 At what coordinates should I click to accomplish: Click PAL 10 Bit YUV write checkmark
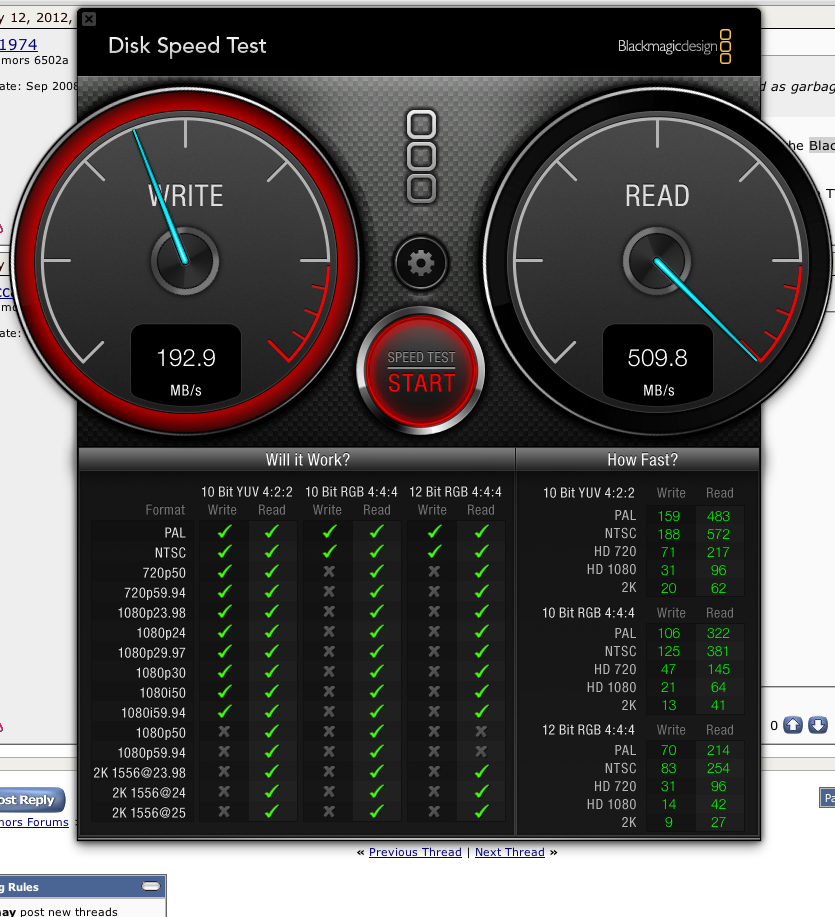[x=225, y=532]
